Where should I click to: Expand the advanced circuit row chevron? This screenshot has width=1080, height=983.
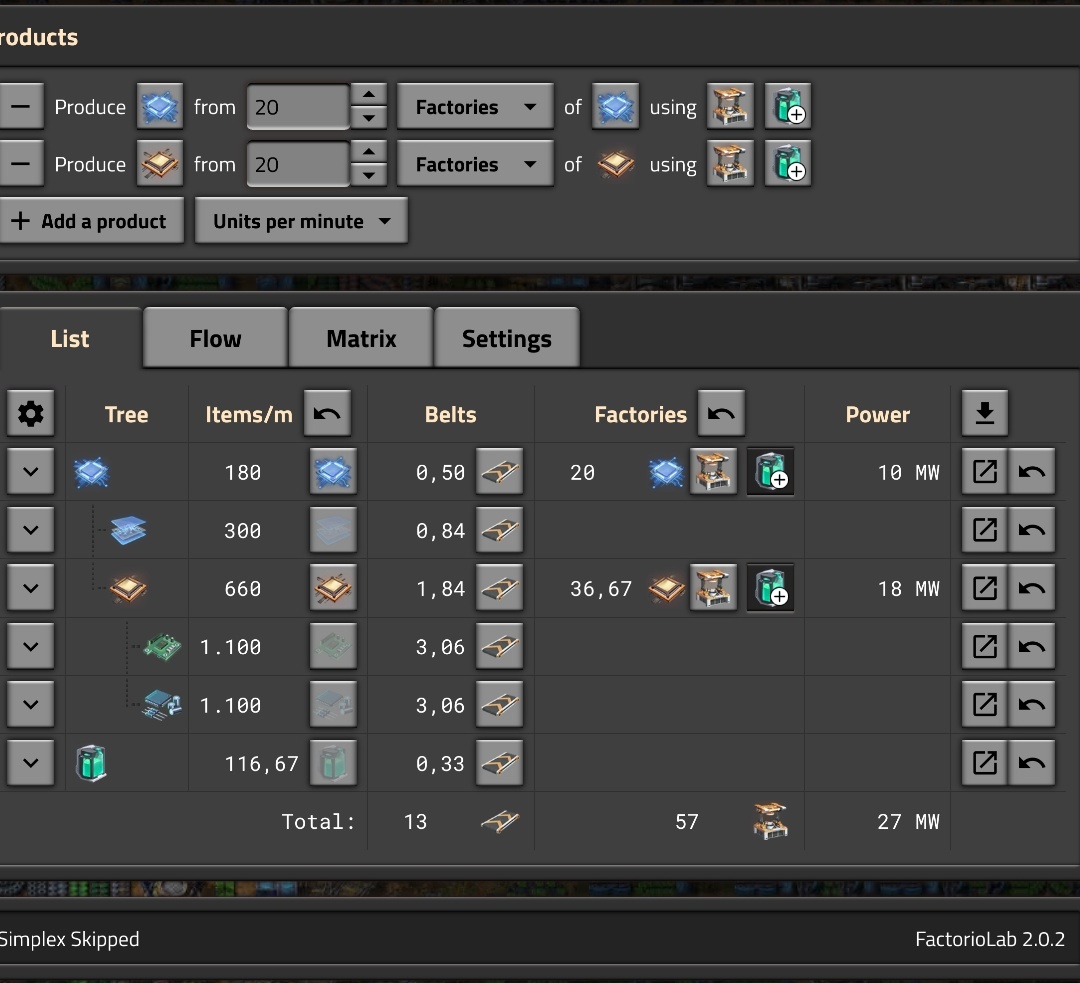pos(30,588)
